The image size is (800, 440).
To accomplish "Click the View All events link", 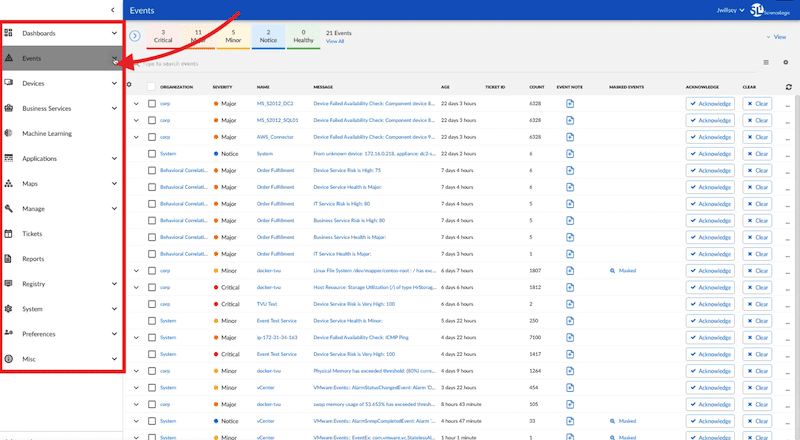I will tap(335, 41).
